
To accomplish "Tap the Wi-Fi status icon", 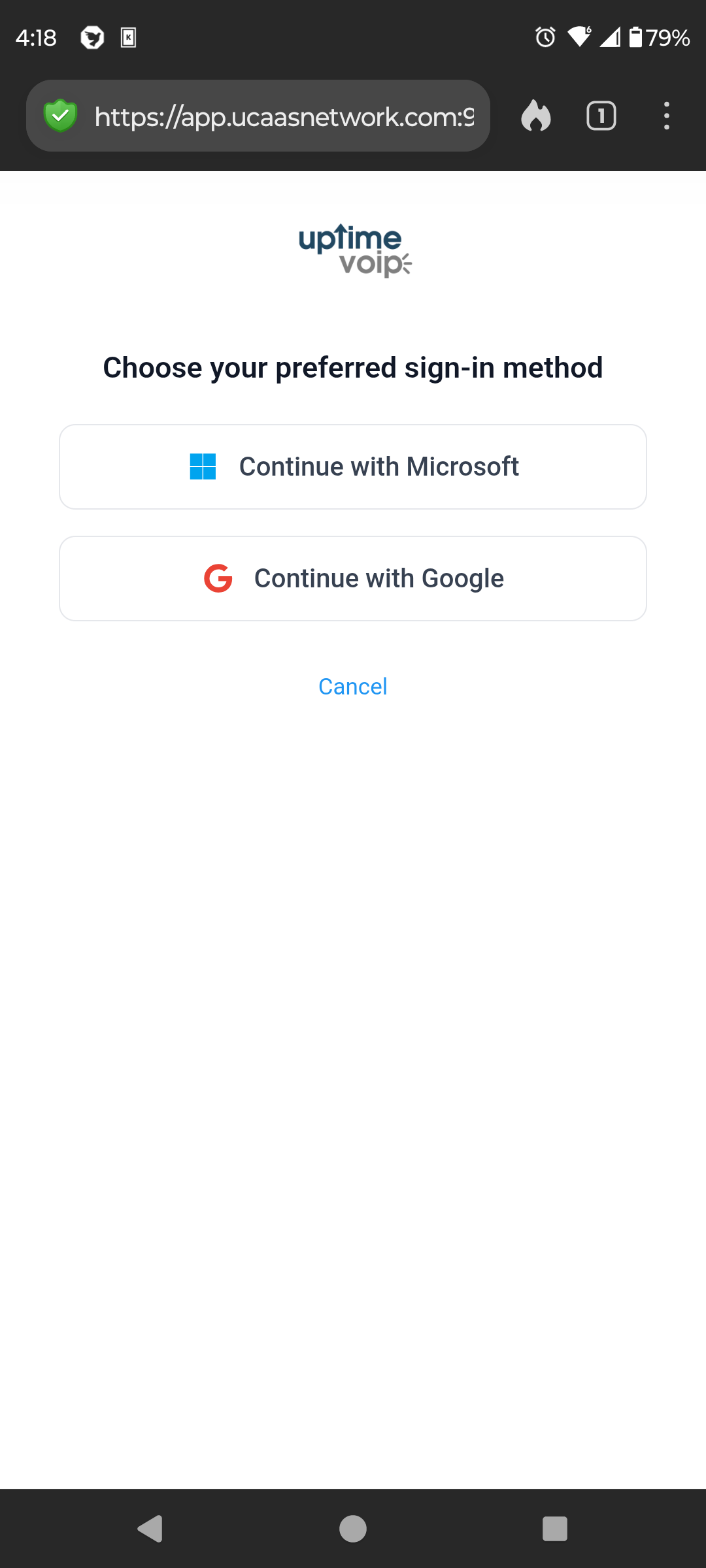I will click(579, 37).
